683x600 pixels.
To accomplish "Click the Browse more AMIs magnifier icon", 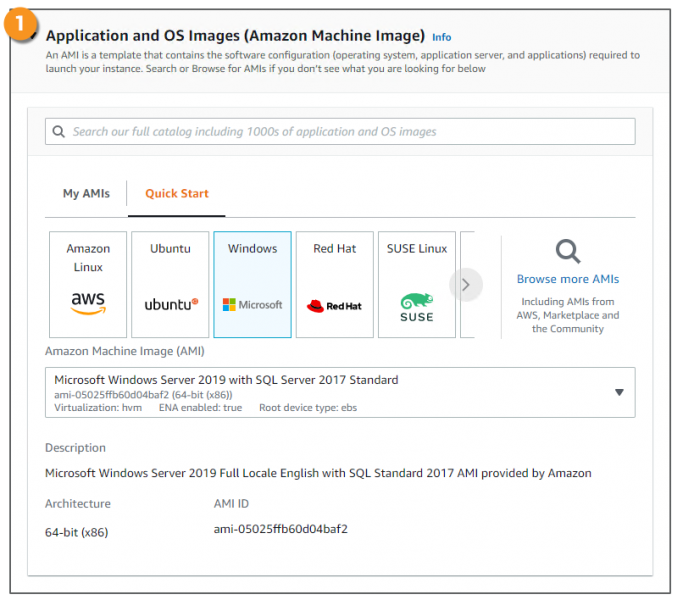I will 568,251.
